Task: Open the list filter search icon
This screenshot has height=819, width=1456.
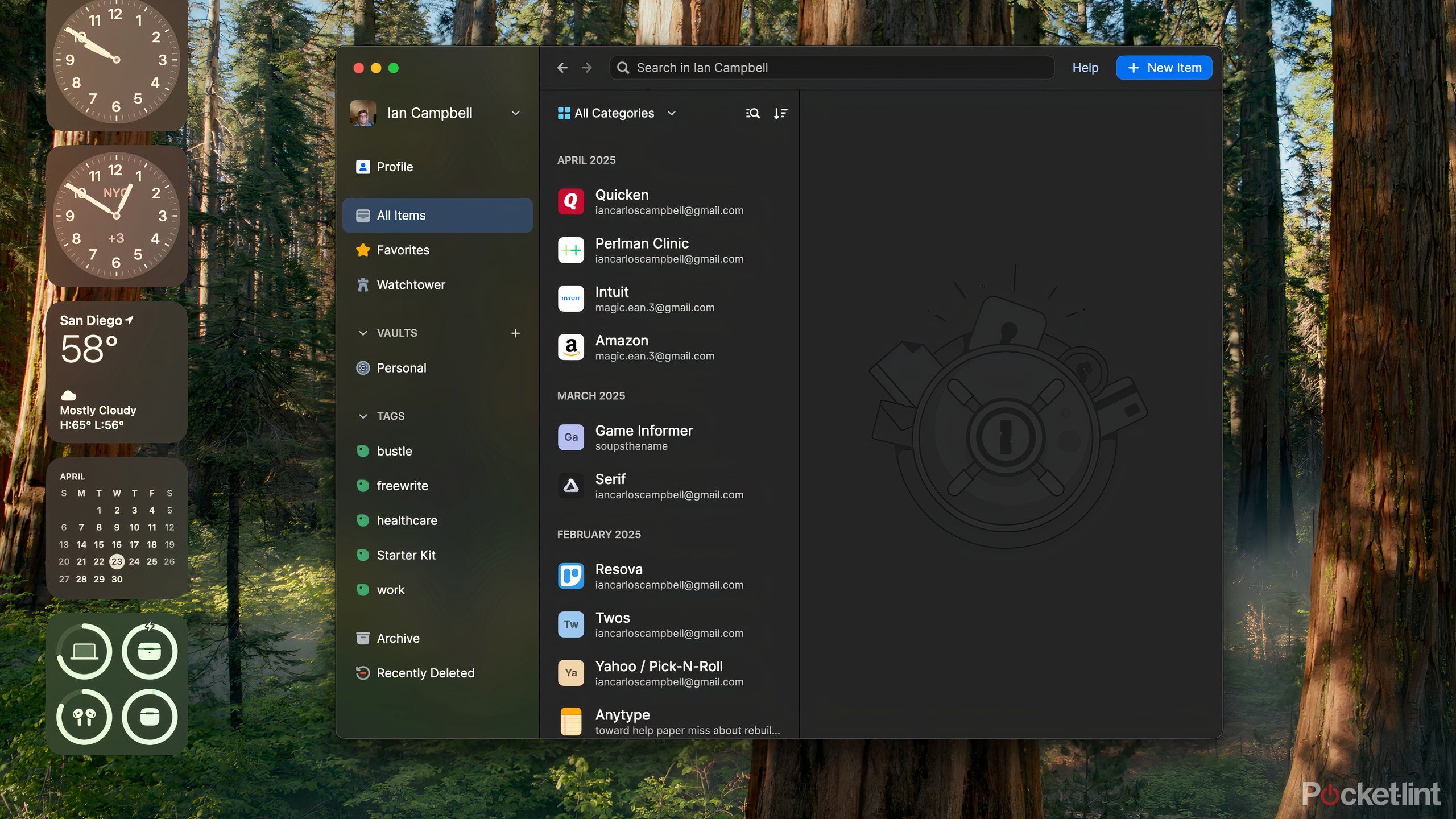Action: click(x=752, y=113)
